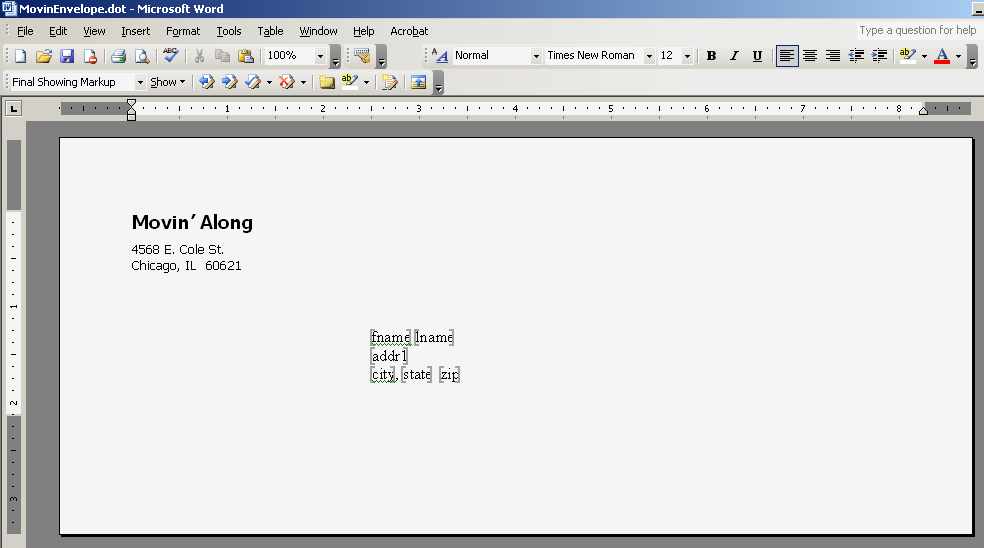The width and height of the screenshot is (984, 548).
Task: Toggle Track Changes icon
Action: pyautogui.click(x=390, y=82)
